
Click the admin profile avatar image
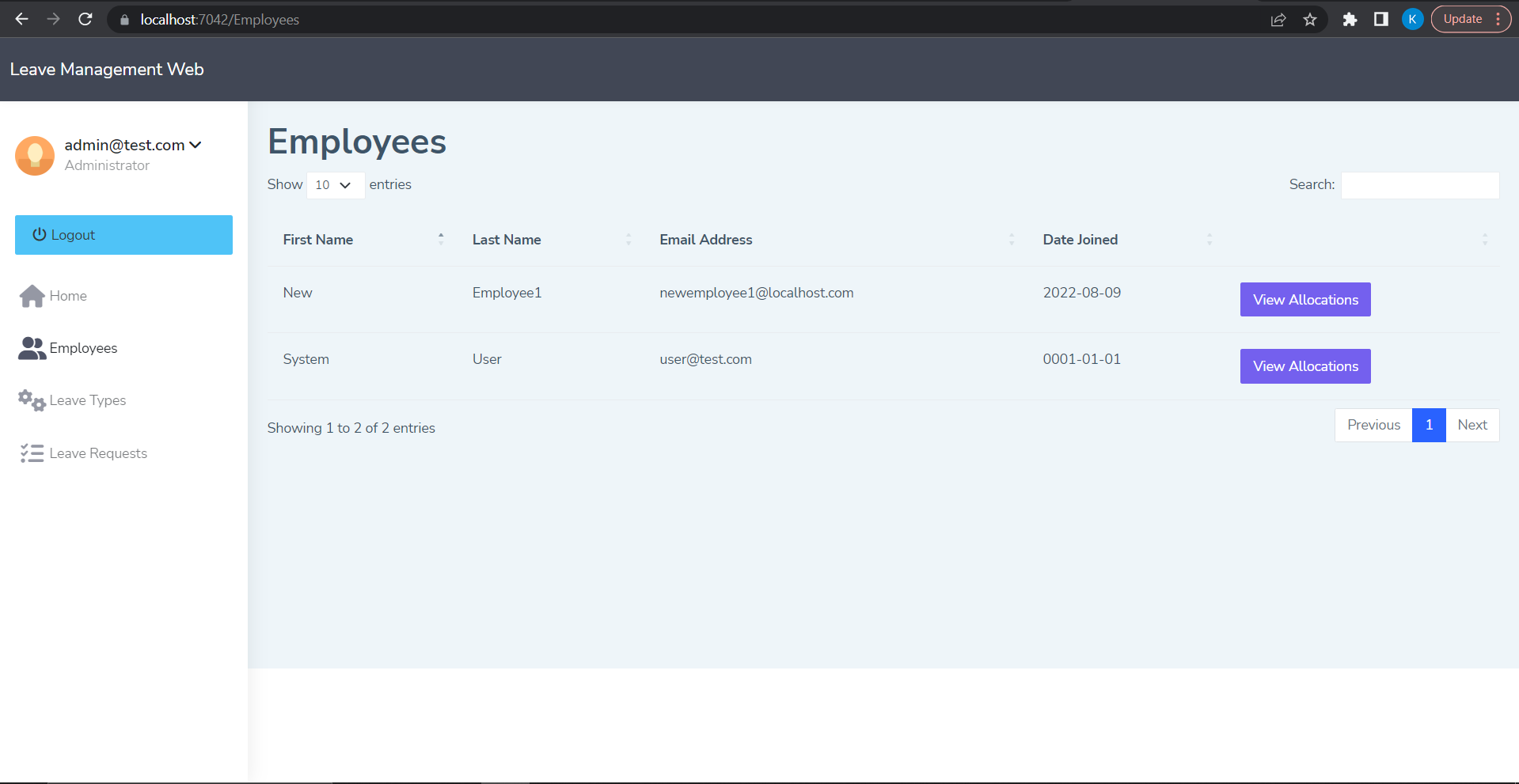coord(34,156)
